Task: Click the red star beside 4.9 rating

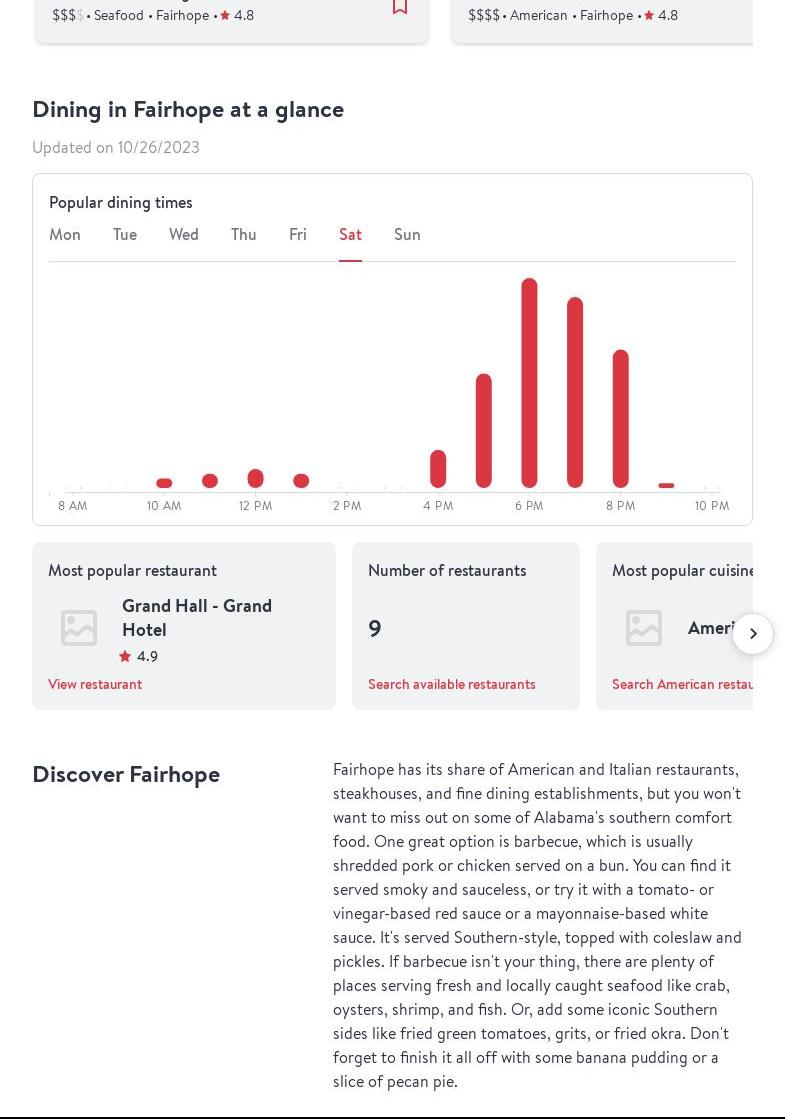Action: [125, 656]
